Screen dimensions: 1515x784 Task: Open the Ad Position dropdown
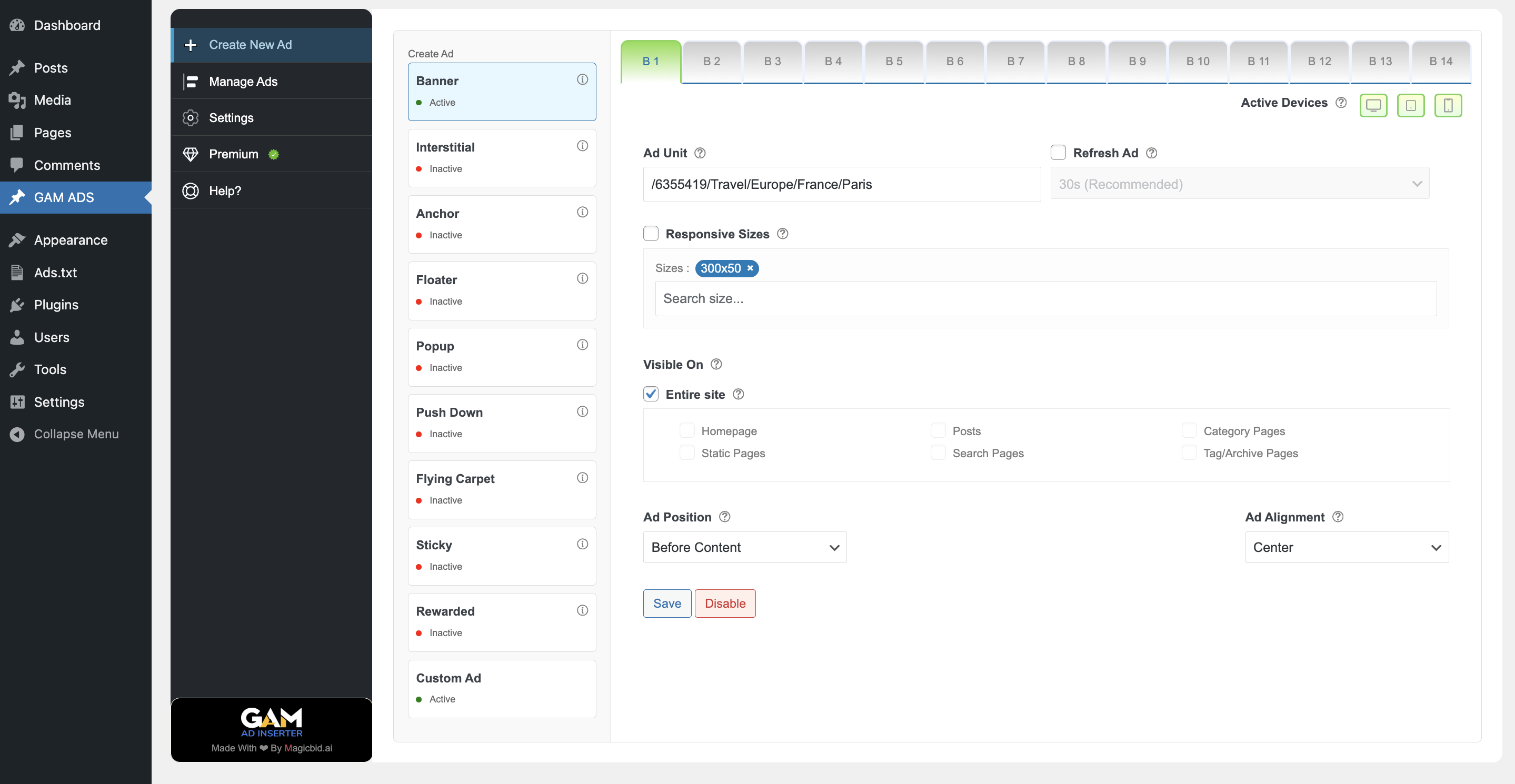[744, 547]
